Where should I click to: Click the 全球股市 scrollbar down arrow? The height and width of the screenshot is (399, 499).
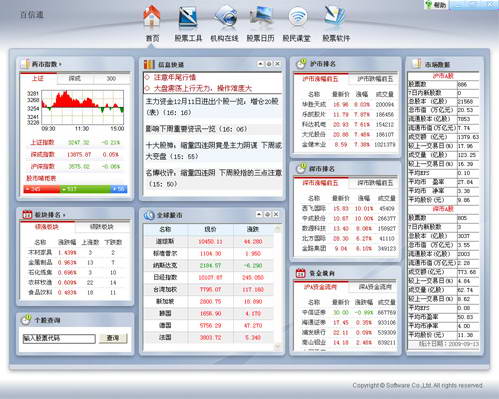pos(277,347)
